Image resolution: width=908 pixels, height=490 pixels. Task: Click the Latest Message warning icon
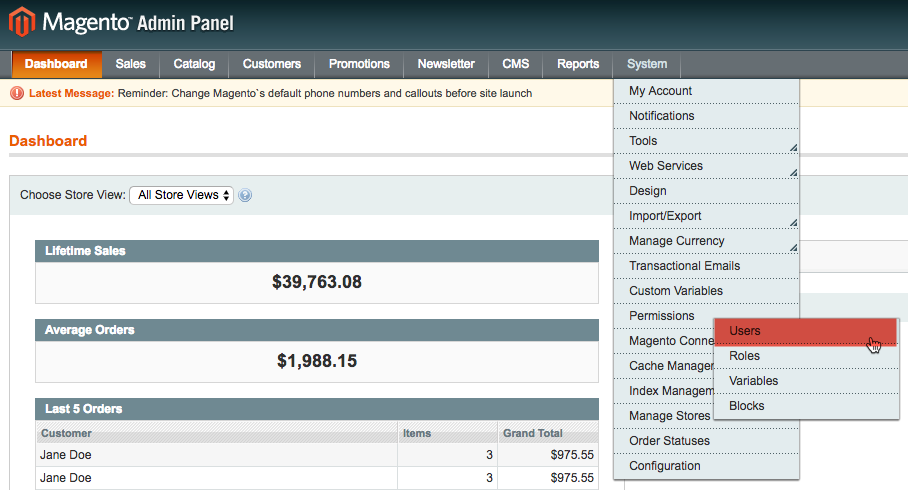coord(17,93)
